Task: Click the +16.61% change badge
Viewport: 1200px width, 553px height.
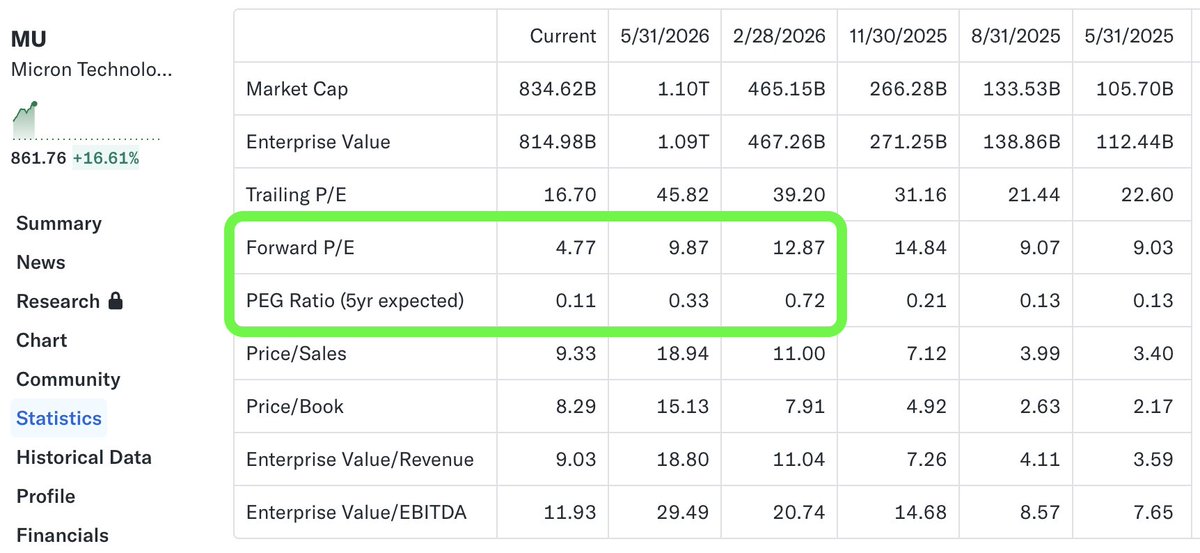Action: (x=106, y=158)
